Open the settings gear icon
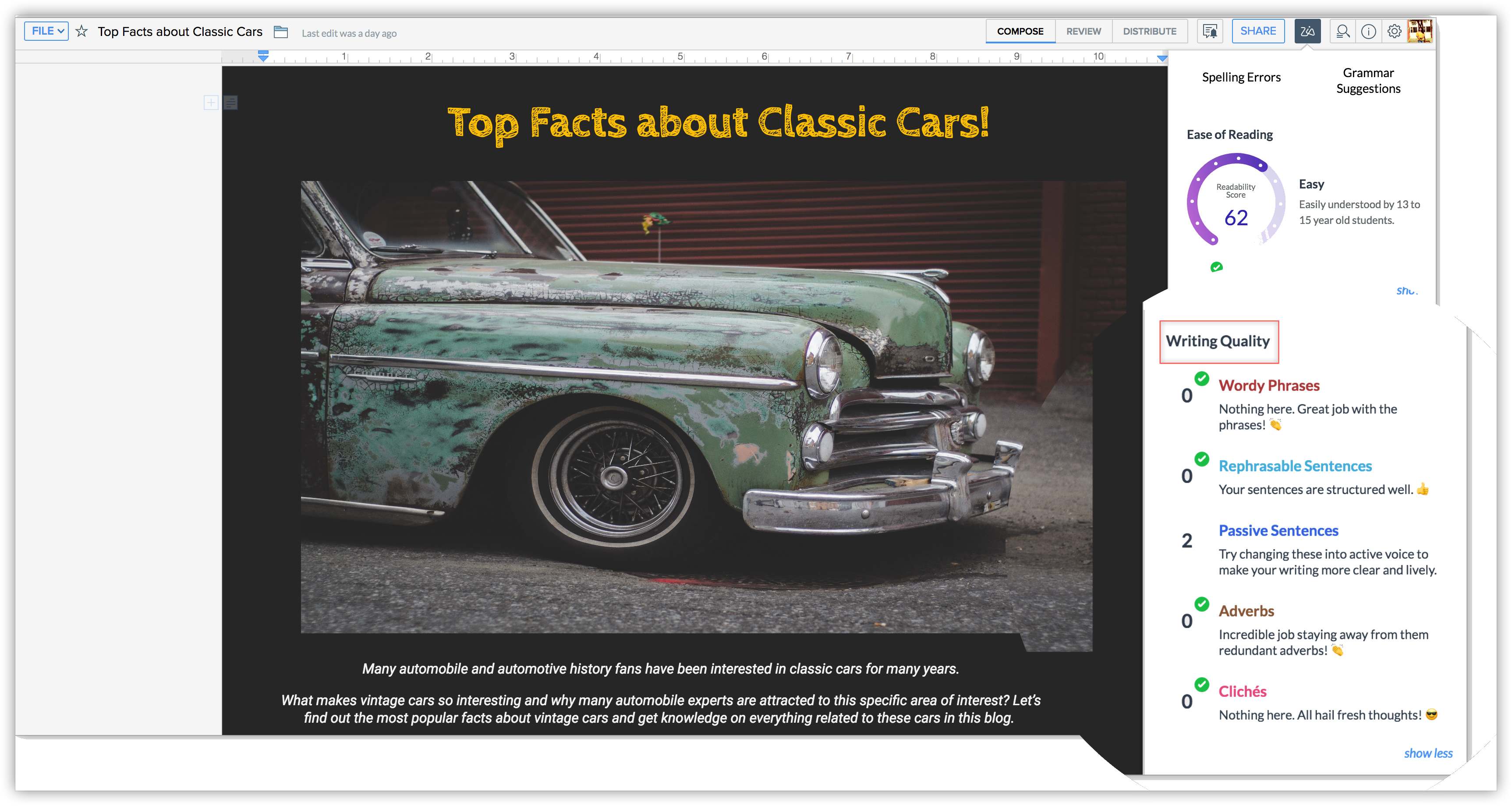This screenshot has width=1512, height=806. click(1394, 32)
